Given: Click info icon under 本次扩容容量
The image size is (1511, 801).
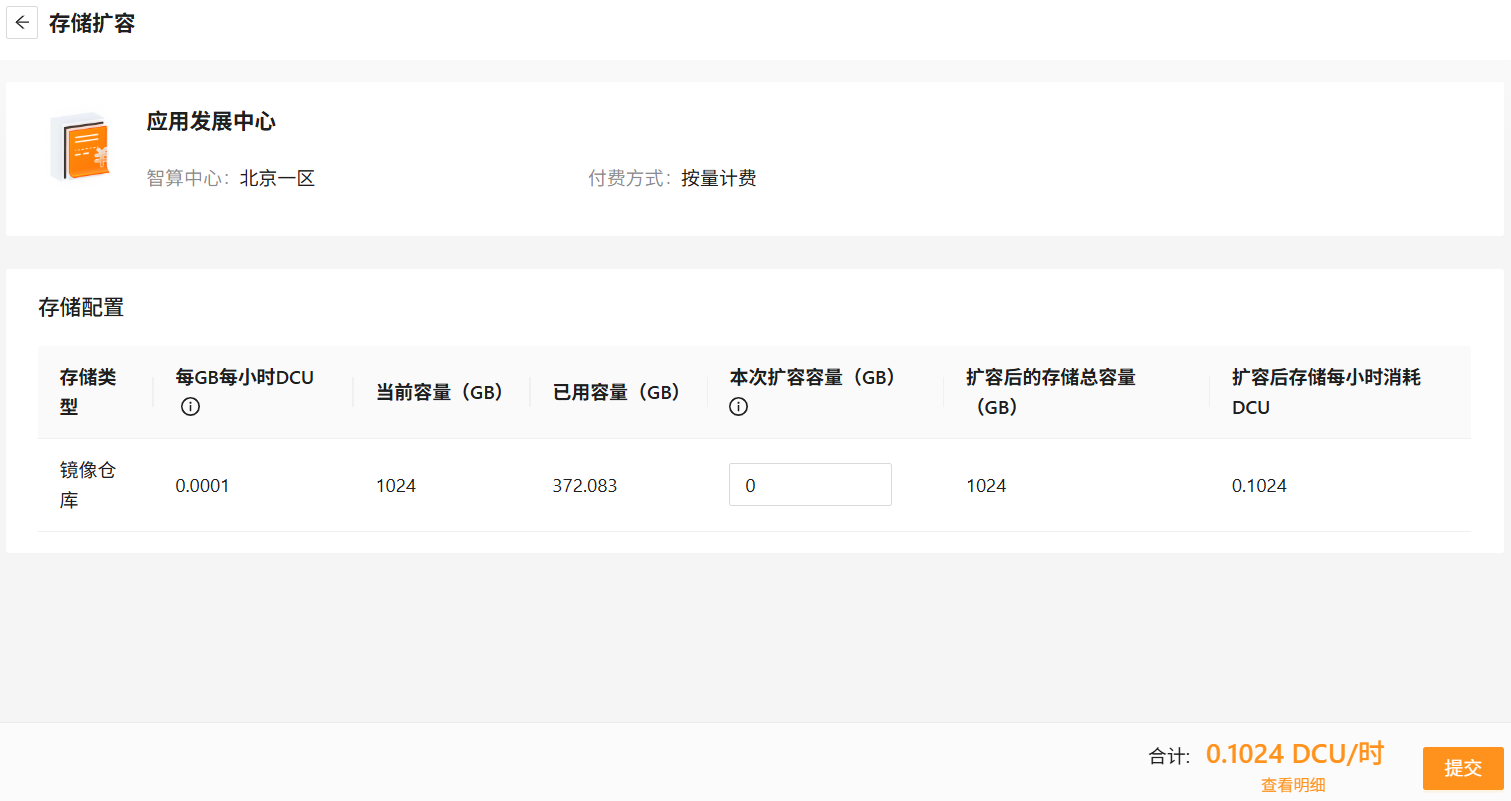Looking at the screenshot, I should [x=739, y=407].
